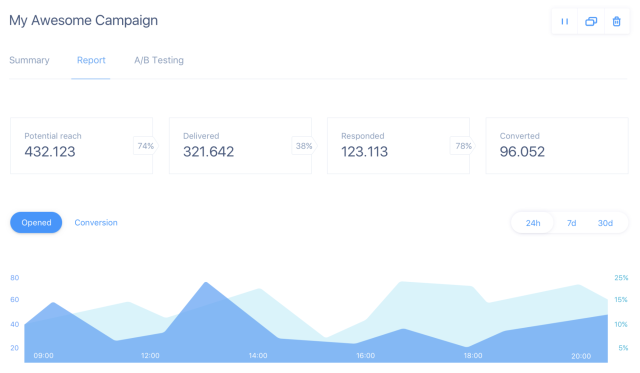
Task: Click the 20:00 chart axis label
Action: (581, 356)
